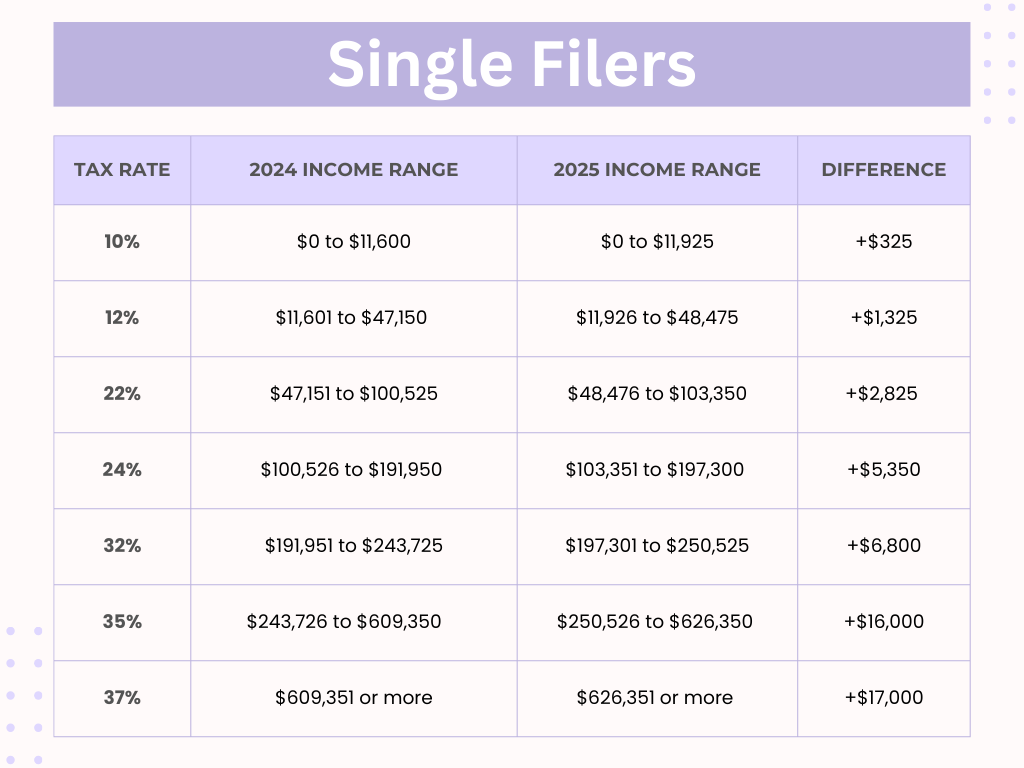Select the $103,351 to $197,300 cell
The image size is (1024, 768).
click(655, 470)
